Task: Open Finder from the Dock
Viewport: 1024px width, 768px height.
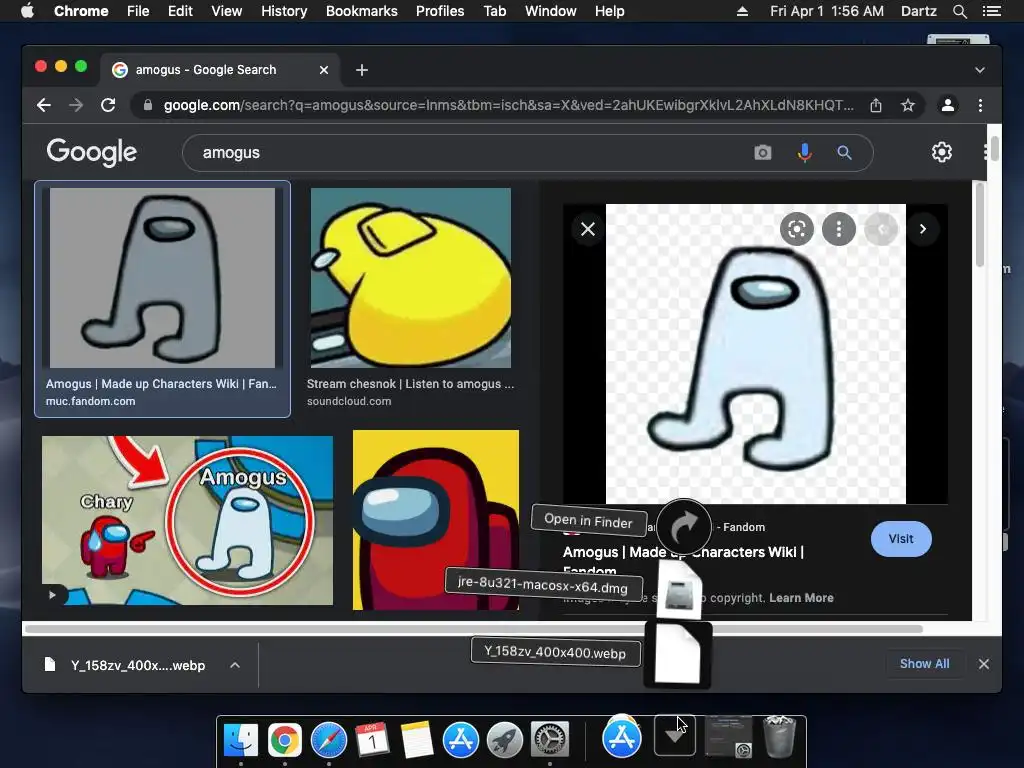Action: [x=240, y=740]
